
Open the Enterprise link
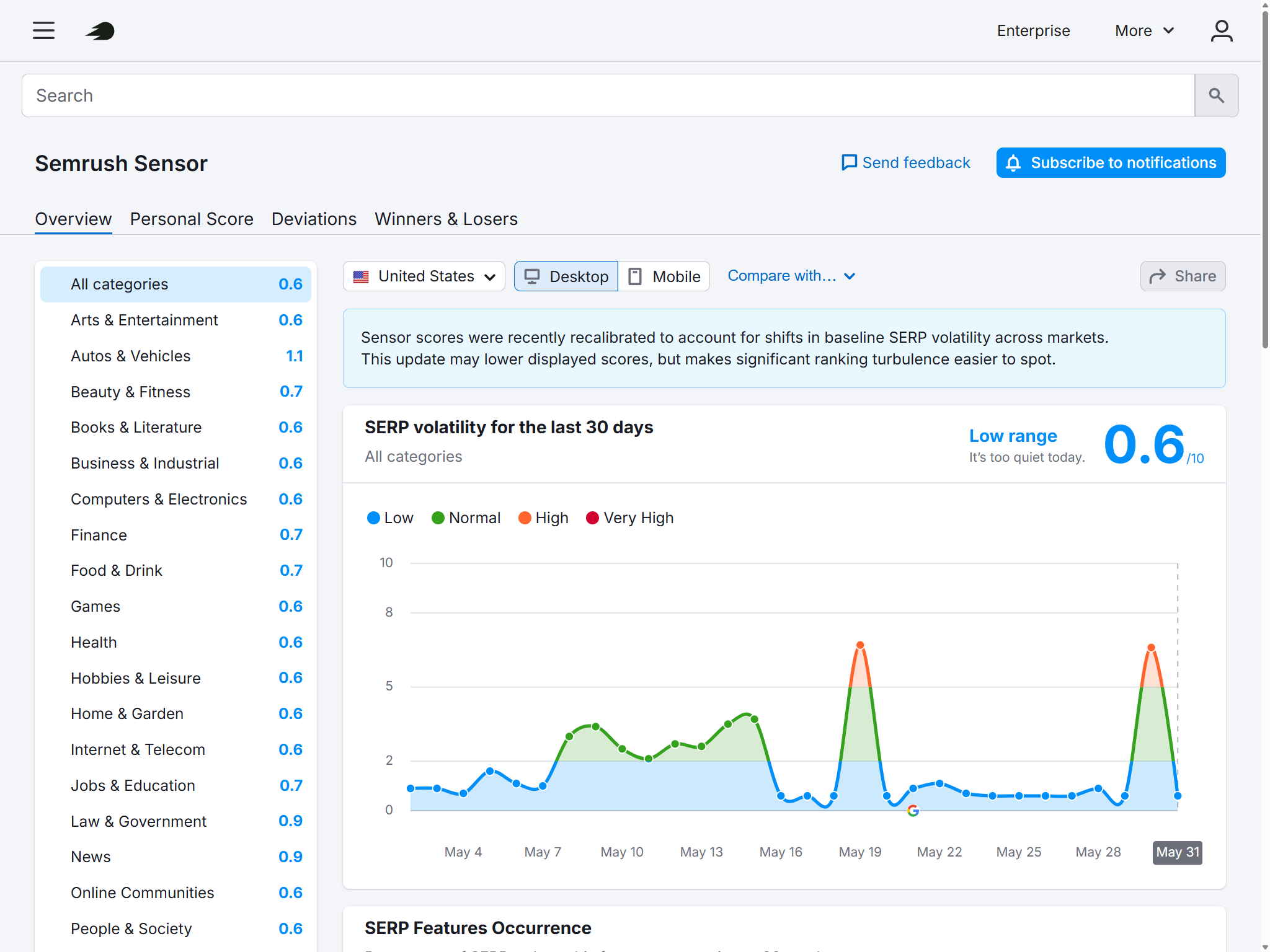(1033, 30)
